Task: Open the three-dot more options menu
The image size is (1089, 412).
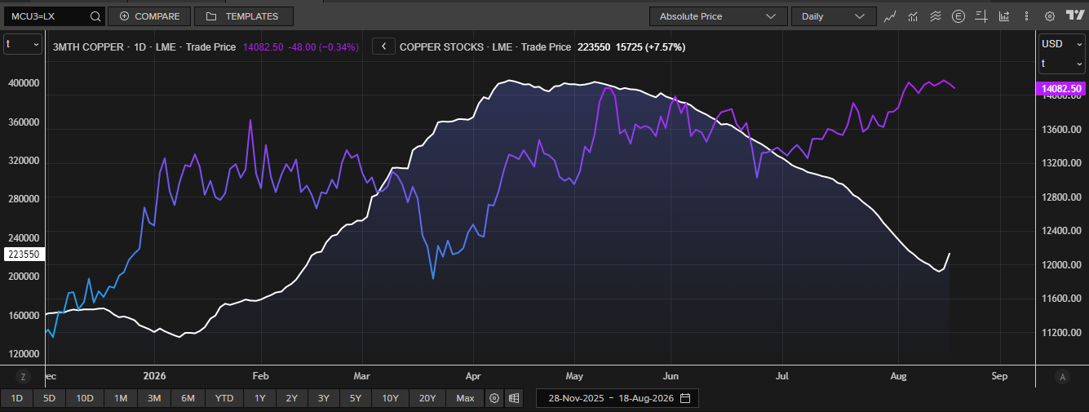Action: coord(1027,16)
